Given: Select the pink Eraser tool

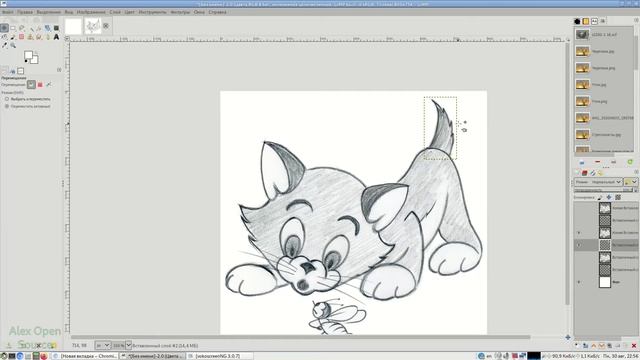Looking at the screenshot, I should [22, 37].
